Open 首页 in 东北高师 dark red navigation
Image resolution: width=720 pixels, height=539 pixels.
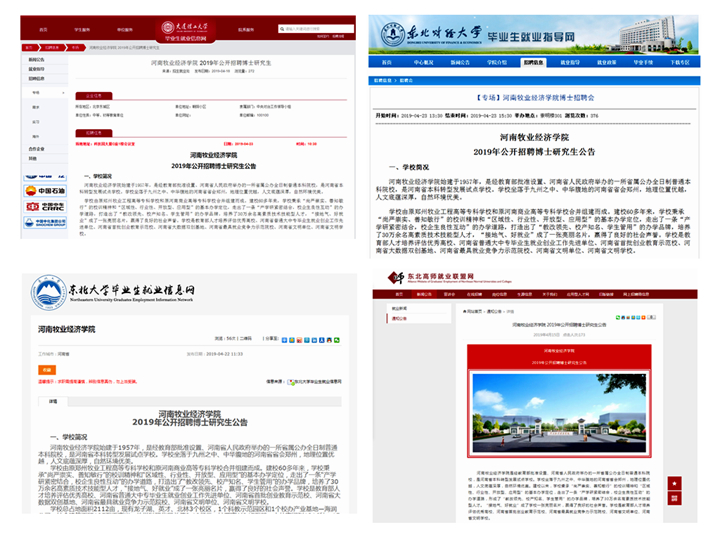399,294
